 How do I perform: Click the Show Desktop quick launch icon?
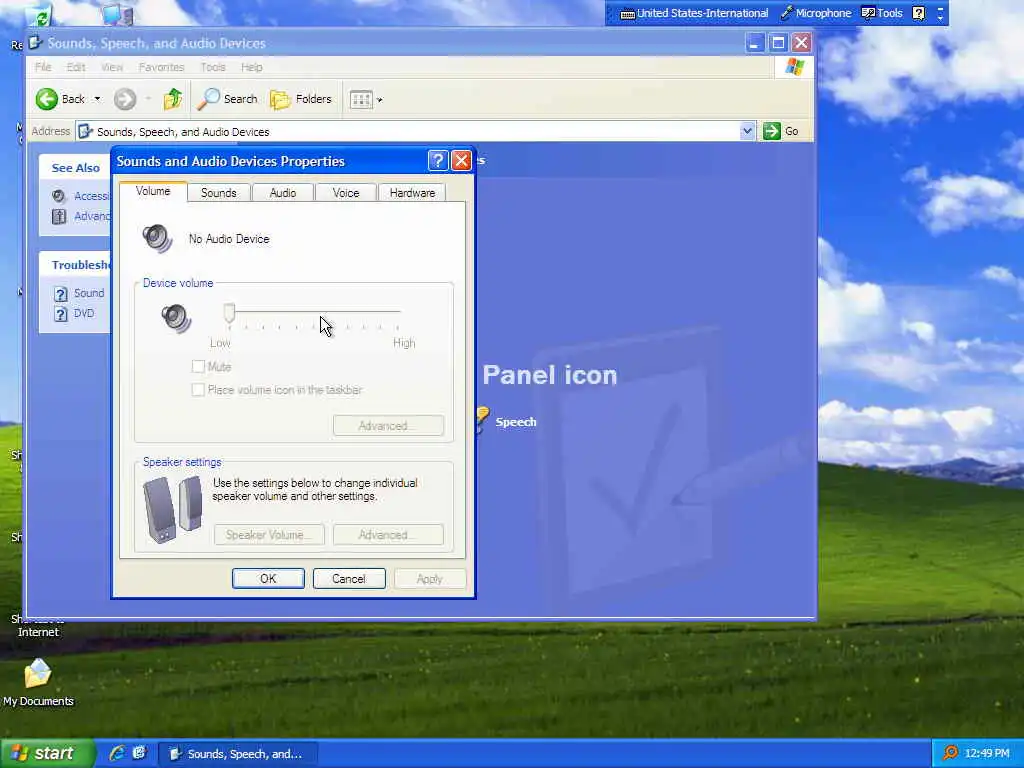[139, 753]
